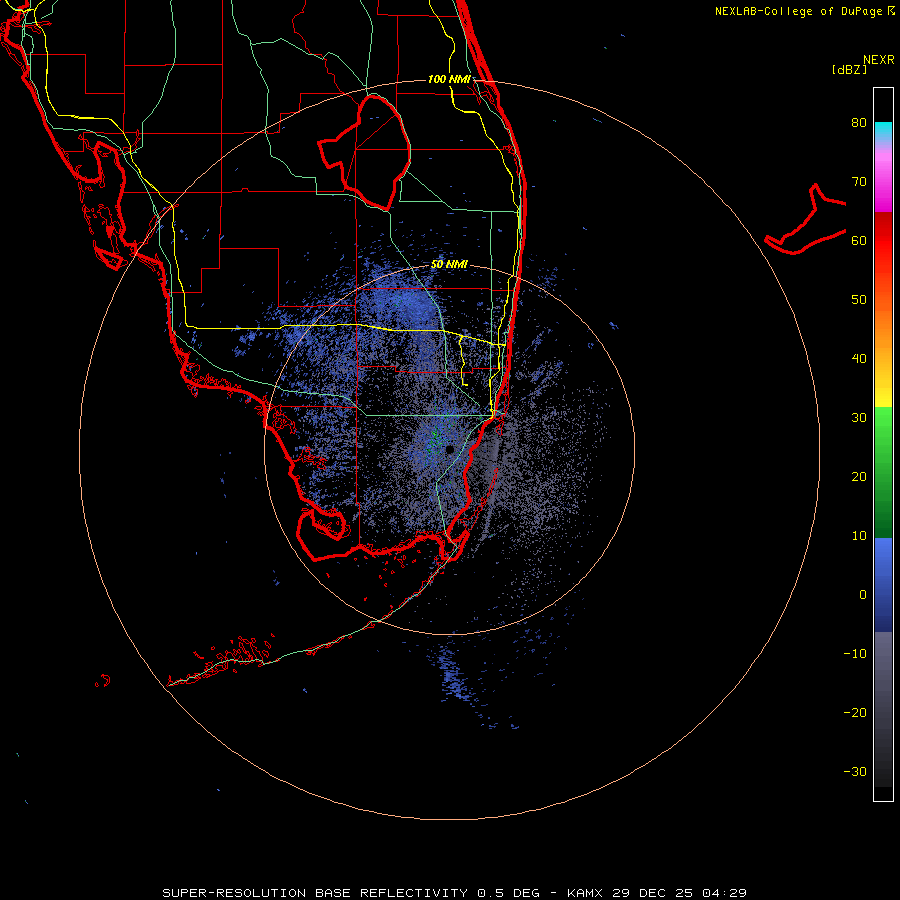
Task: Click the Bahamas island outline at right edge
Action: pyautogui.click(x=806, y=219)
